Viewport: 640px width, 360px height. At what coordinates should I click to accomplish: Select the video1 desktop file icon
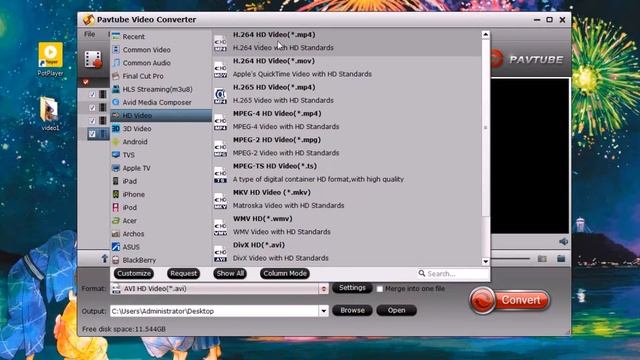[50, 113]
